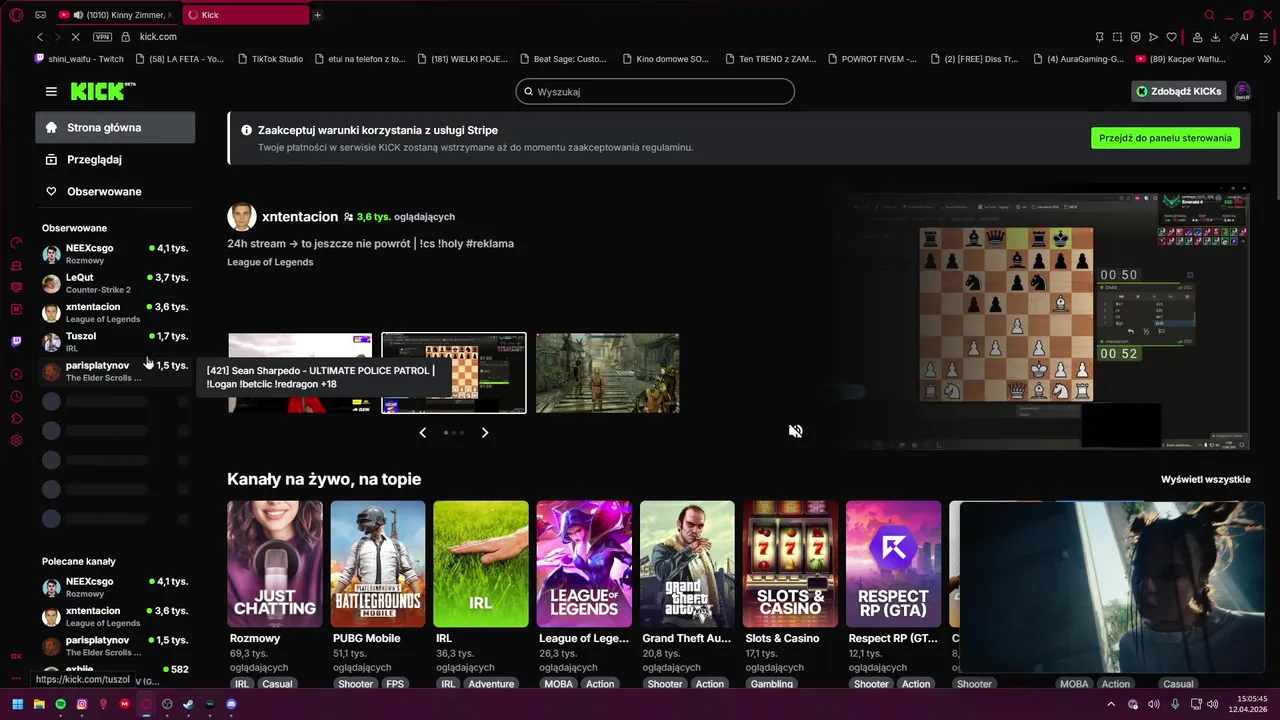Open the Just Chatting Rozmowy category card
The width and height of the screenshot is (1280, 720).
tap(275, 564)
